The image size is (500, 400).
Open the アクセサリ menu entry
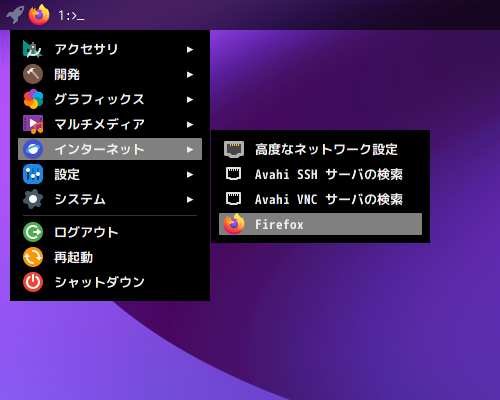point(110,49)
